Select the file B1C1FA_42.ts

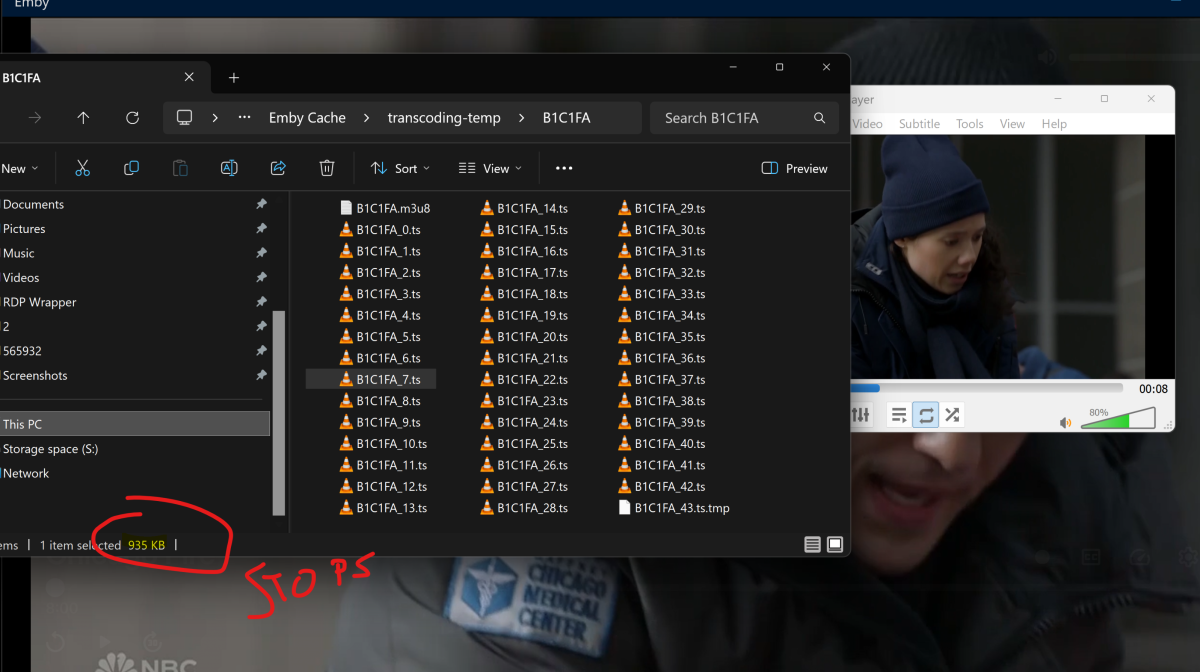[662, 487]
